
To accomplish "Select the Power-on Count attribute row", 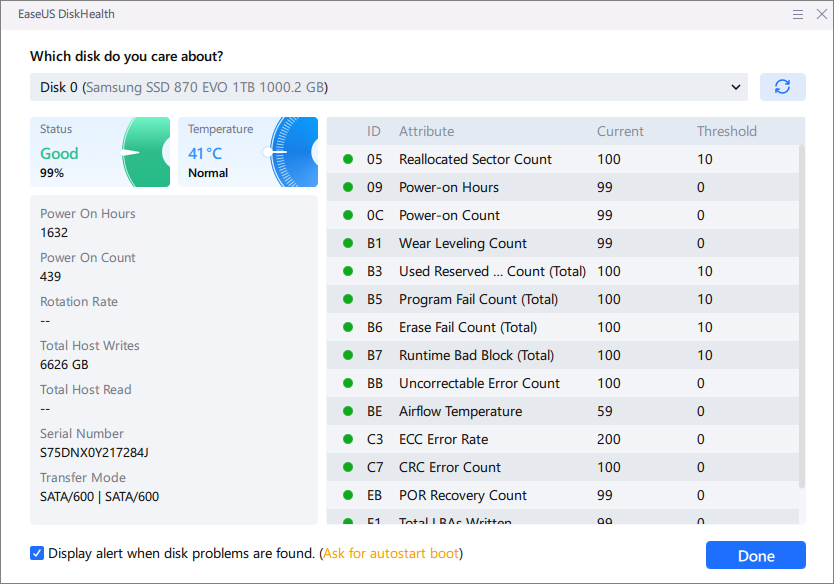I will coord(563,215).
